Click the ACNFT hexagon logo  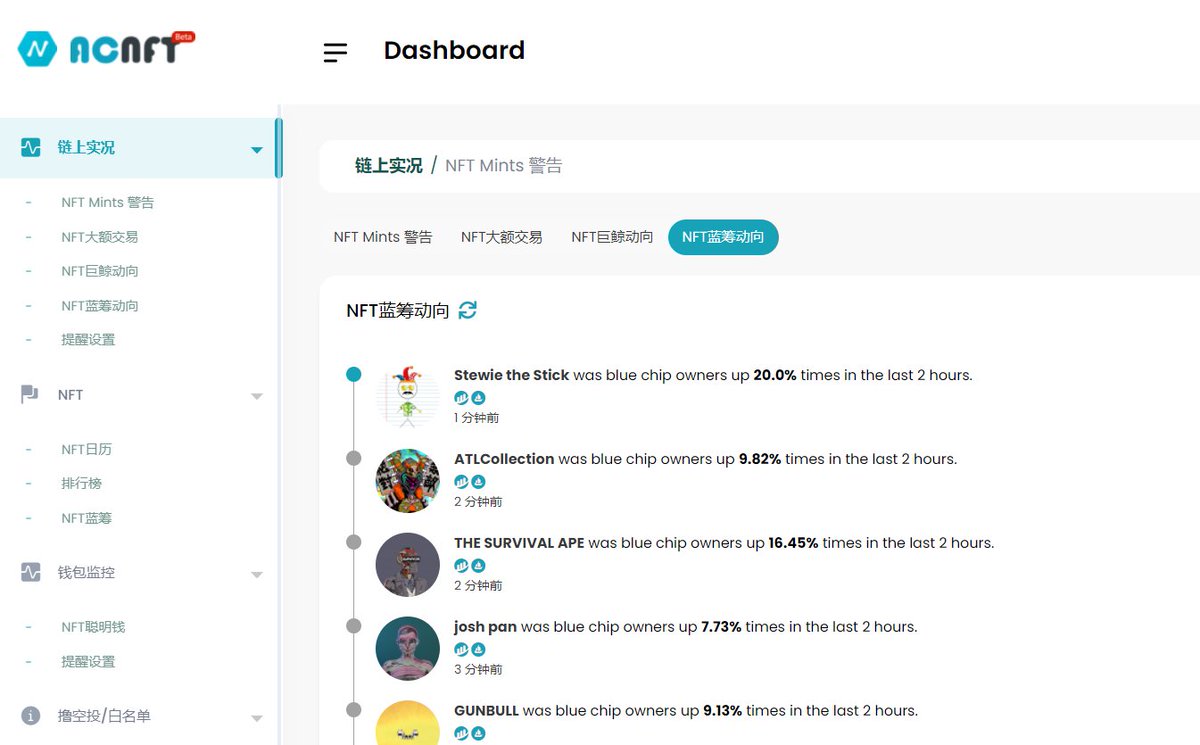coord(38,48)
